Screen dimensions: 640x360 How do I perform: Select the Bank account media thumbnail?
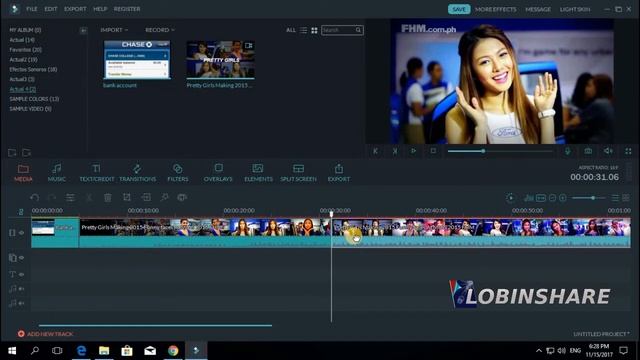pyautogui.click(x=137, y=60)
